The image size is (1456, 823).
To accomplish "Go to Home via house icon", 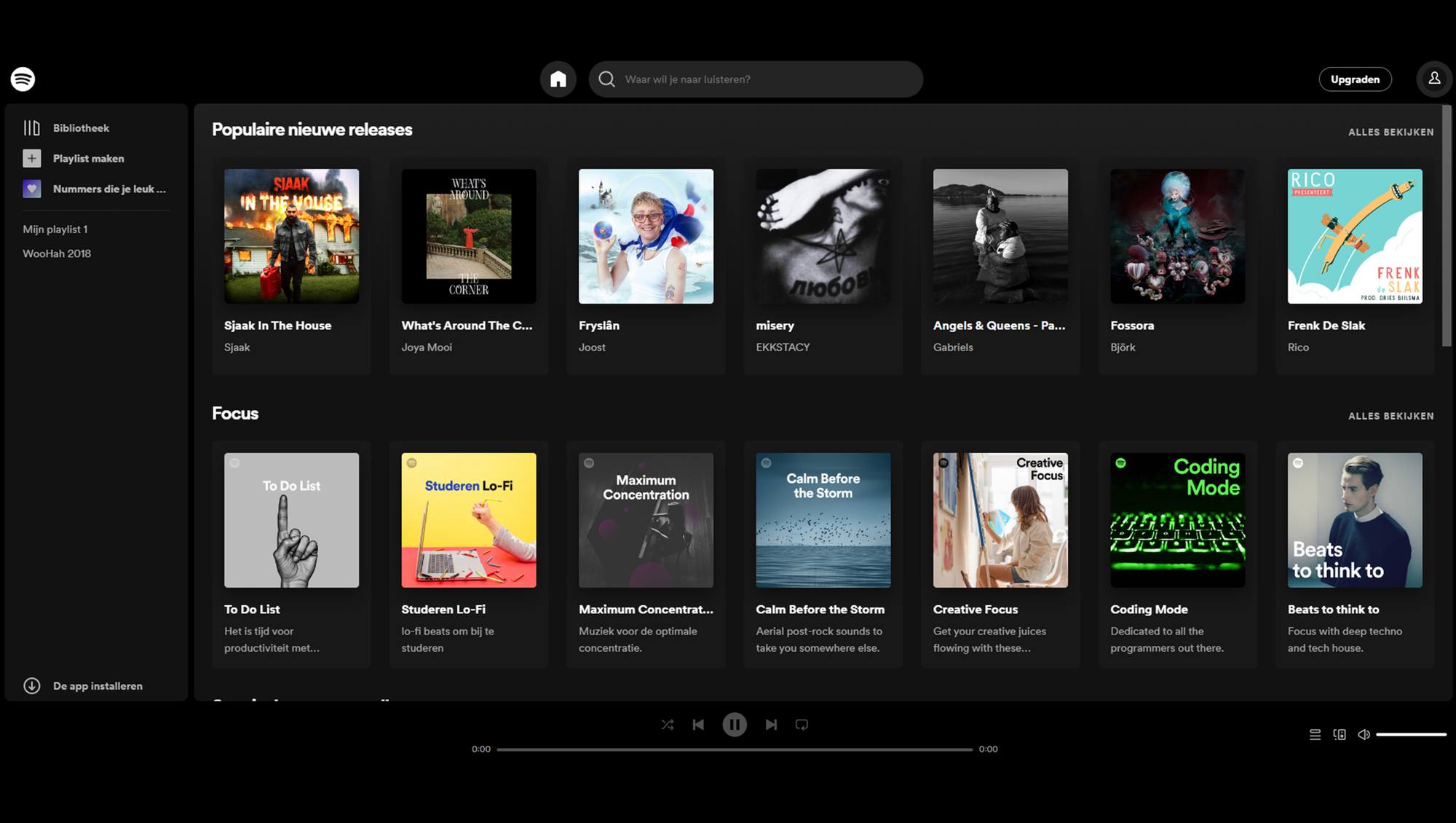I will tap(558, 79).
